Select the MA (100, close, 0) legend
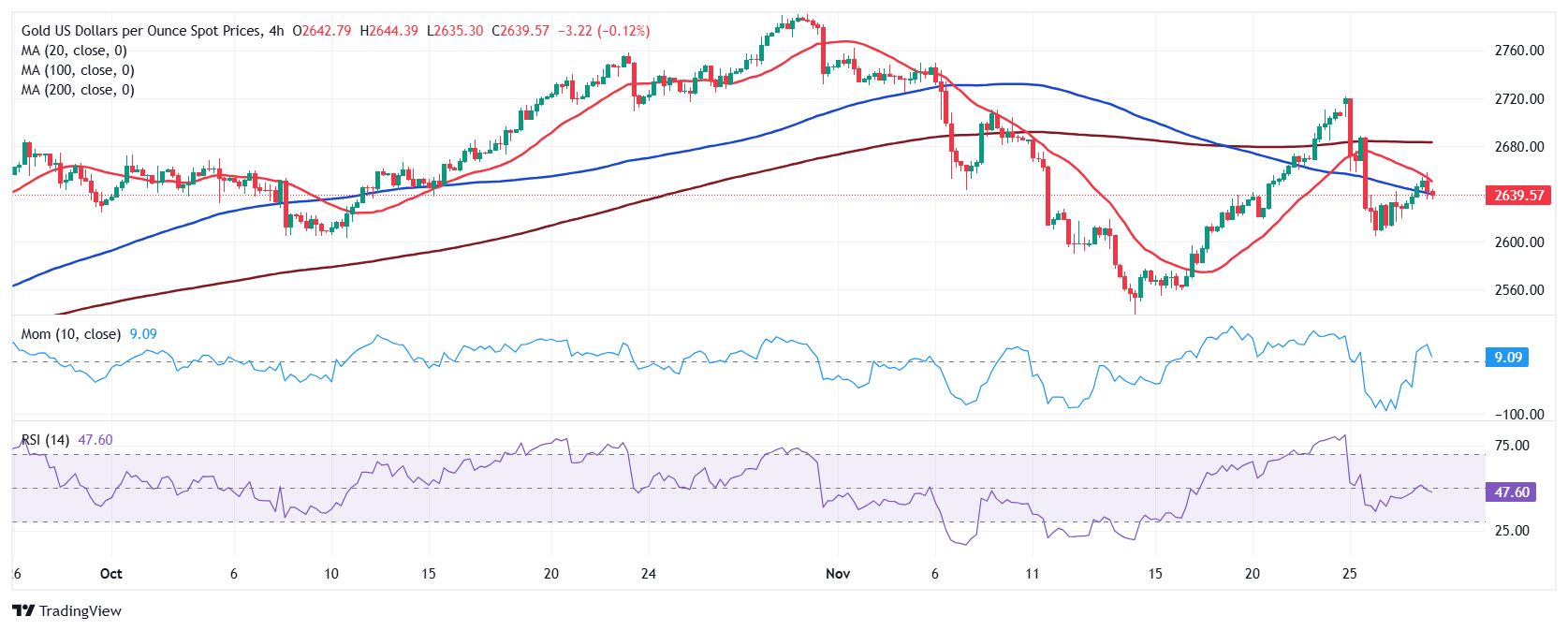Viewport: 1568px width, 631px height. tap(78, 70)
